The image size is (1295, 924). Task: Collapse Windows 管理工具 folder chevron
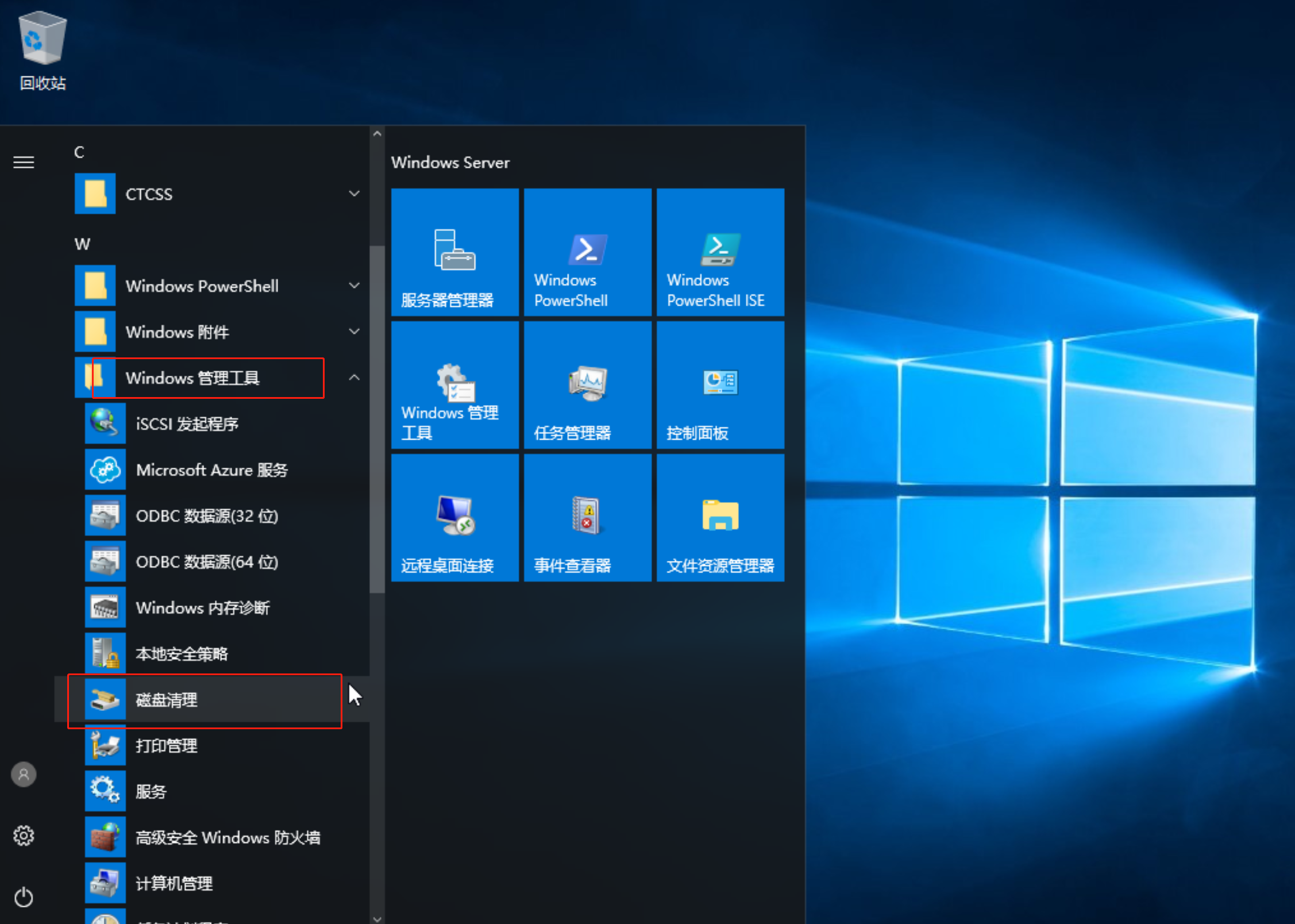pyautogui.click(x=354, y=378)
